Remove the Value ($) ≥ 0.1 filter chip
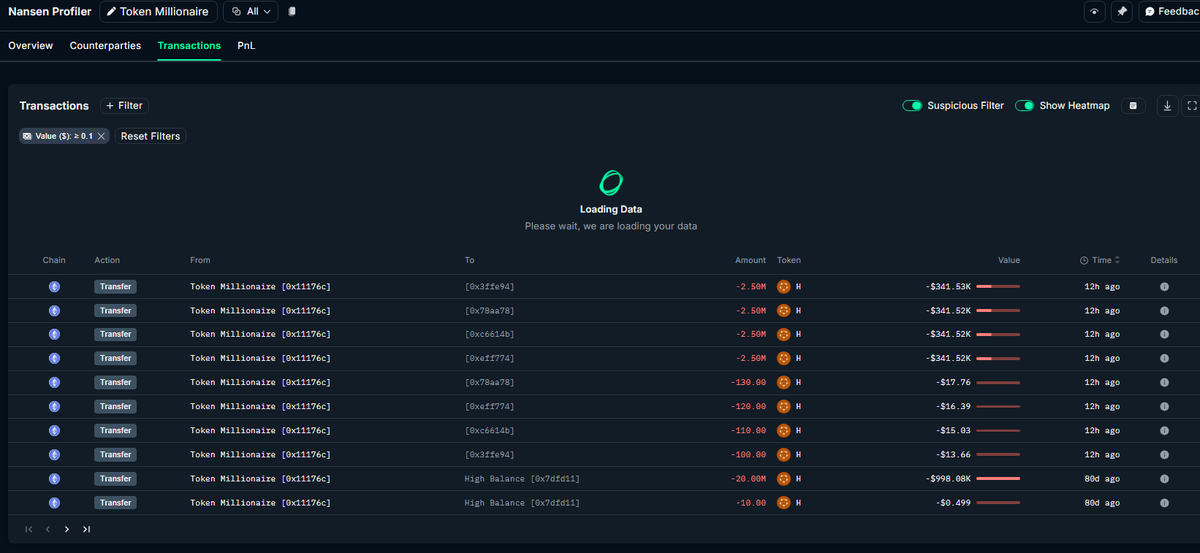 coord(101,136)
